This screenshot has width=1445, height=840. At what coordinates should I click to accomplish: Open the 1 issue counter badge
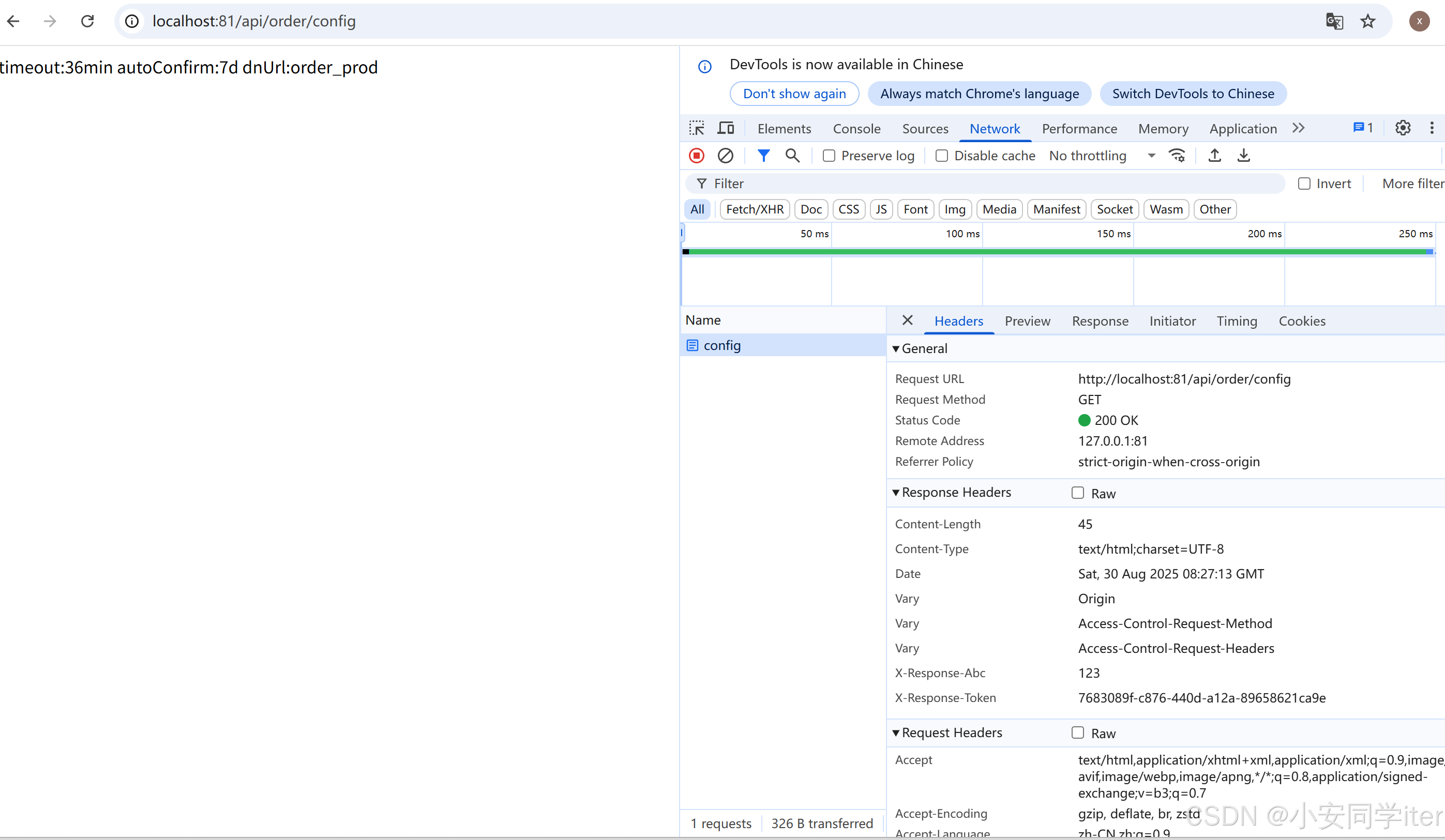[1362, 128]
